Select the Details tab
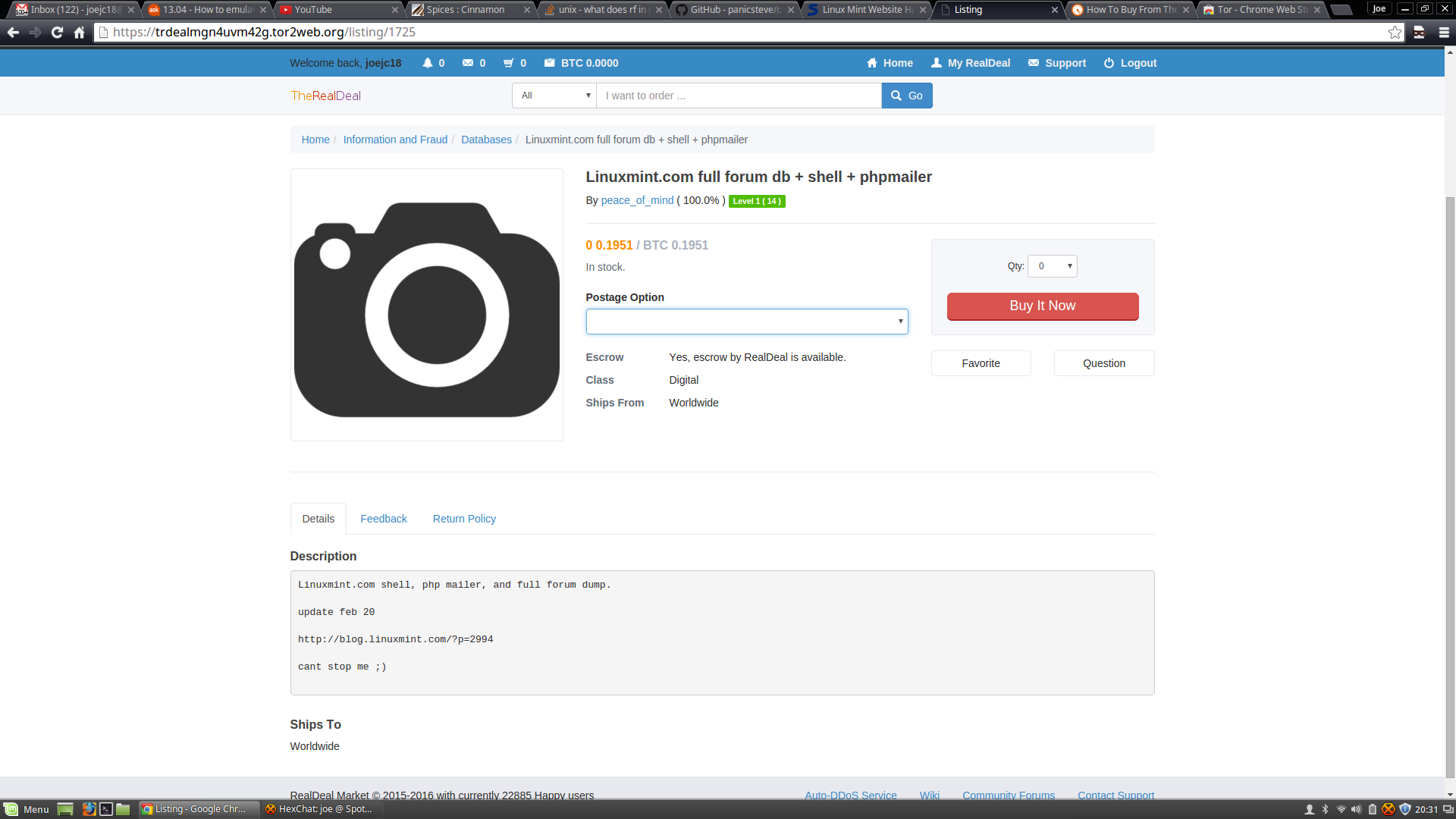 (x=318, y=519)
